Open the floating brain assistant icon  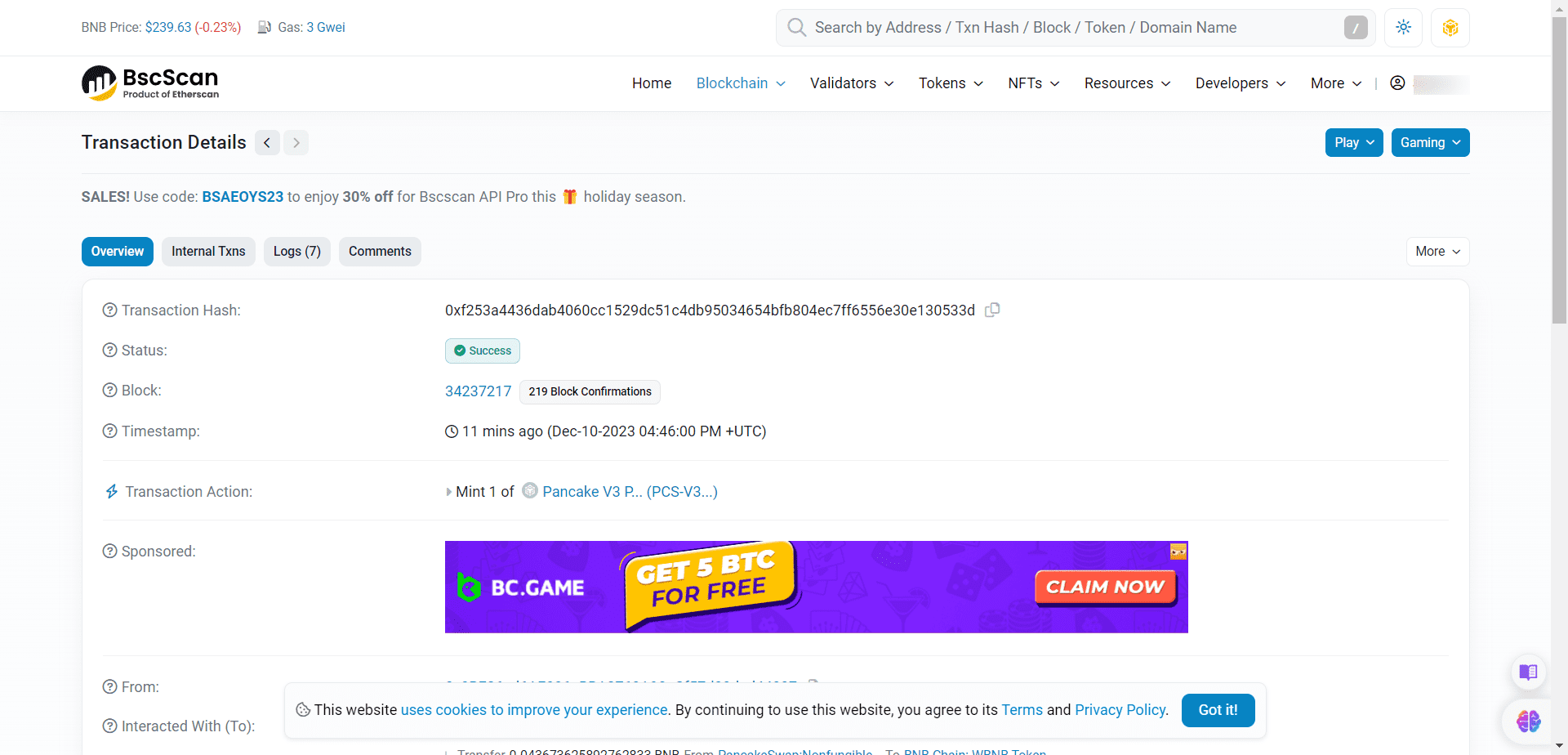point(1528,721)
